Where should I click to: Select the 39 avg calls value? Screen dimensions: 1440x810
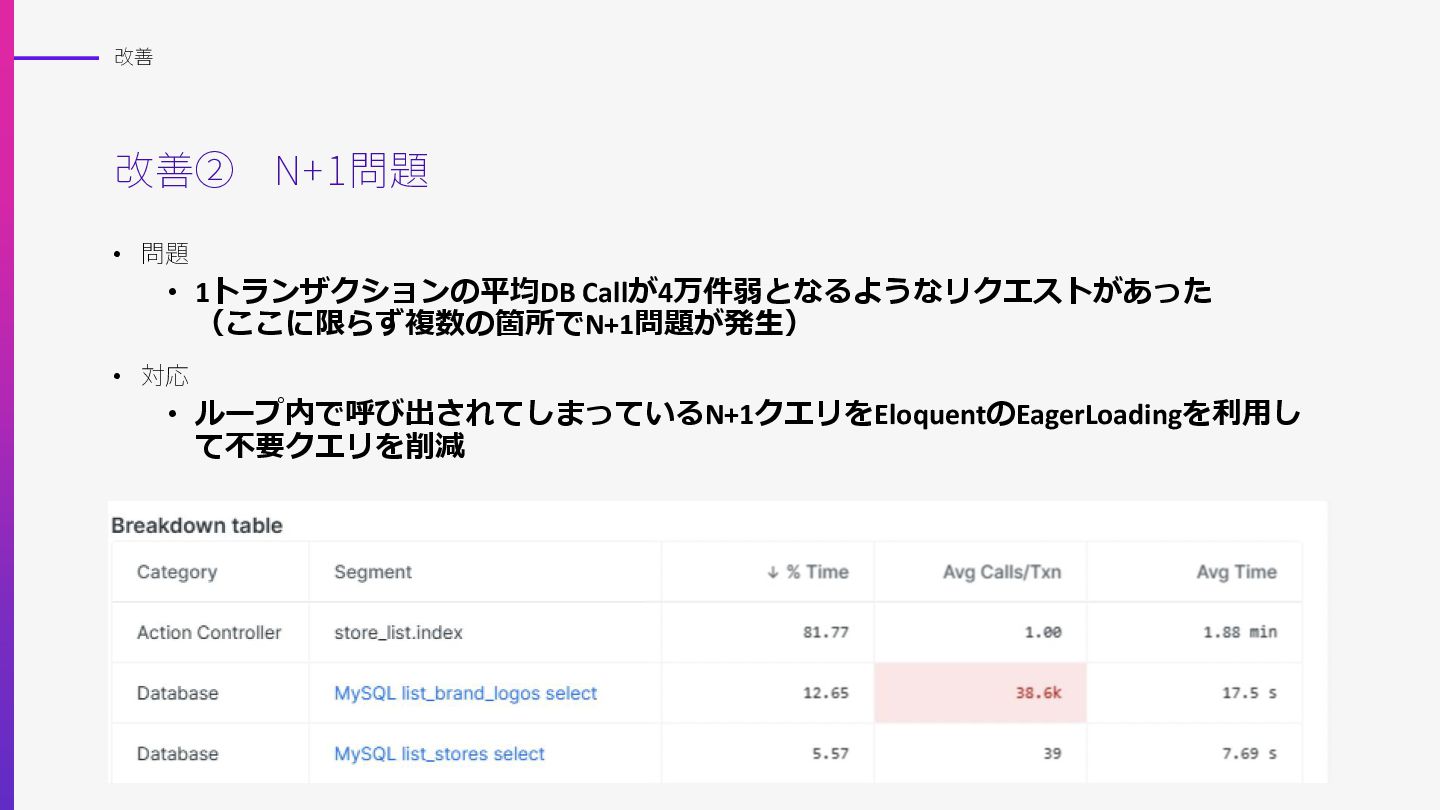(x=1052, y=754)
